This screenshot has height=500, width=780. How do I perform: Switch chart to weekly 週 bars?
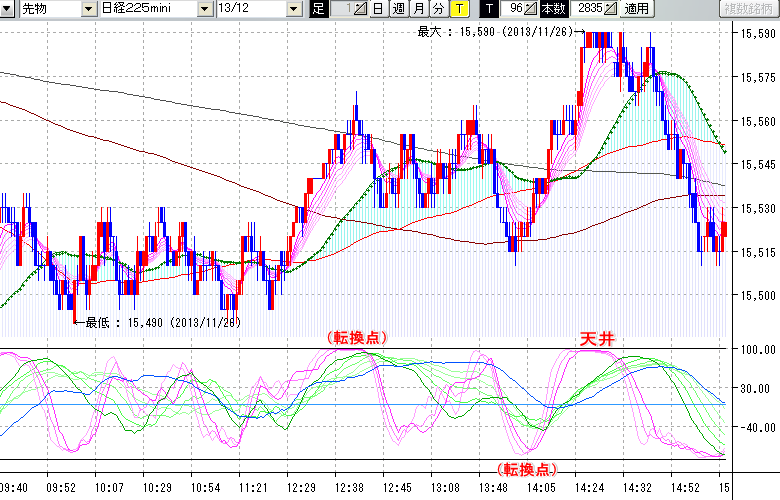tap(398, 9)
